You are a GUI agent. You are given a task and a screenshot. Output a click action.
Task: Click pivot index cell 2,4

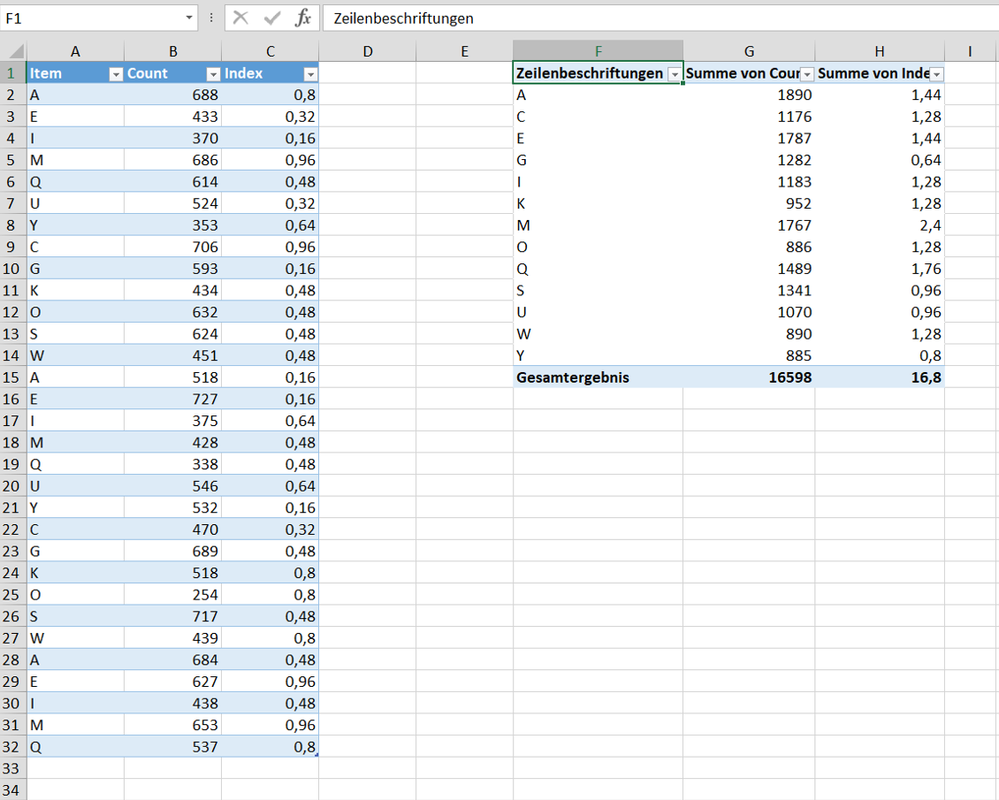(x=879, y=225)
